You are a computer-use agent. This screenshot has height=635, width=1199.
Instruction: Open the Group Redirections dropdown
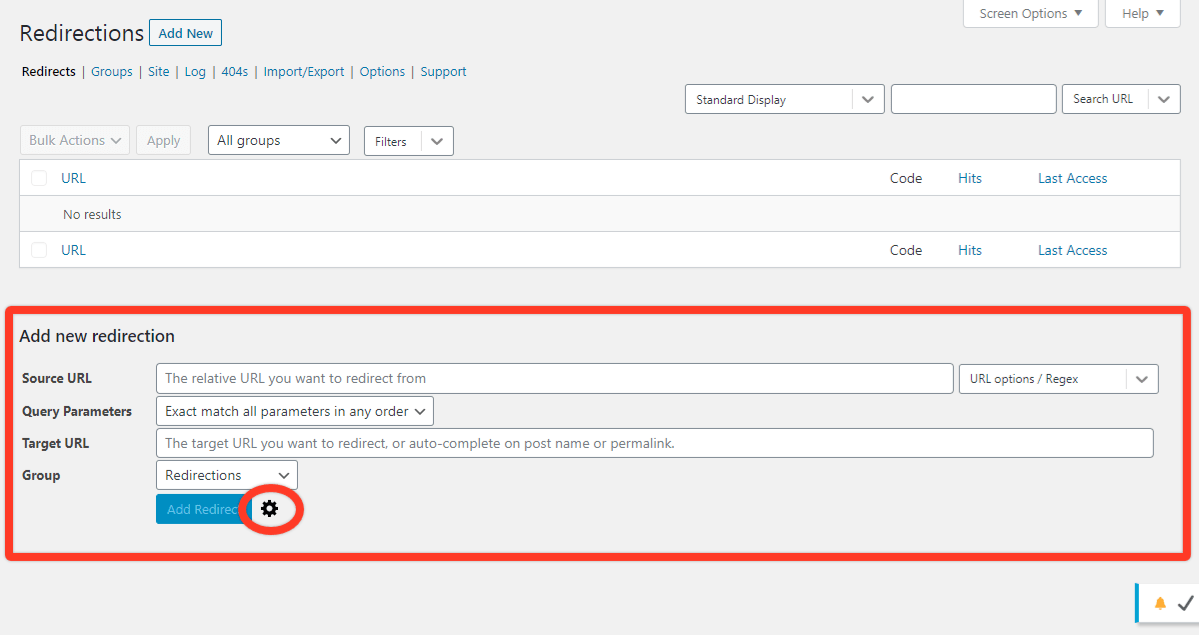coord(226,475)
